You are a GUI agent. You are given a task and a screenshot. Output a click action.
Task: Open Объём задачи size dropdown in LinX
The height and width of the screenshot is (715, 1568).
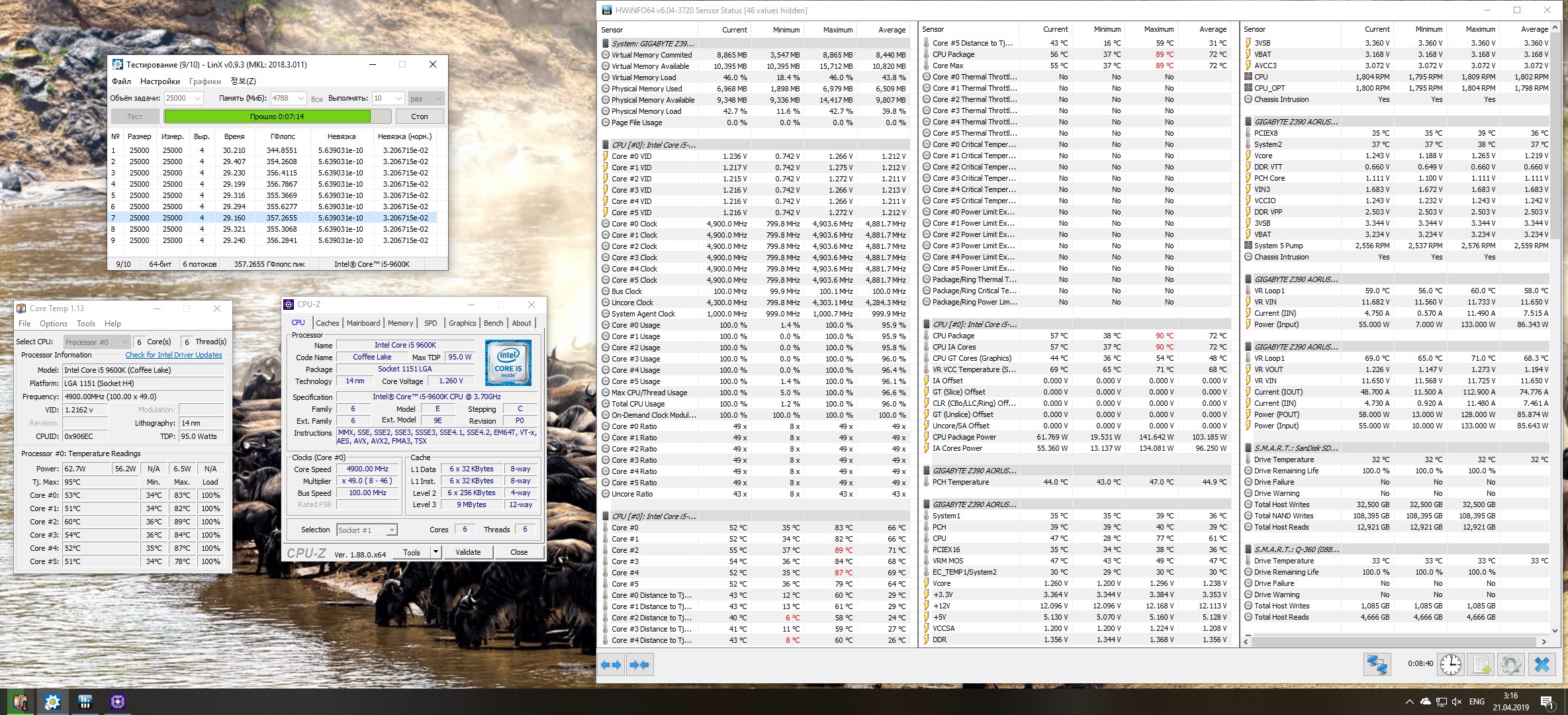click(x=197, y=98)
